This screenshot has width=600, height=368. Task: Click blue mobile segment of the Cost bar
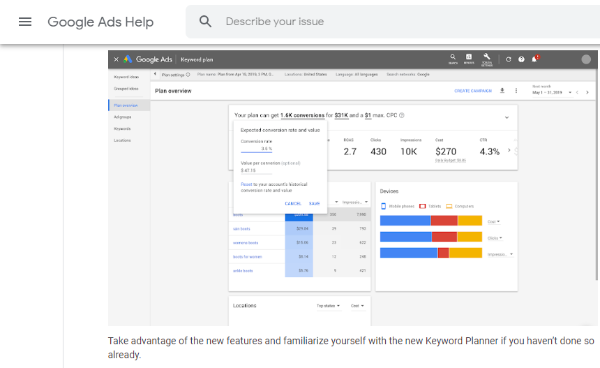pyautogui.click(x=405, y=221)
